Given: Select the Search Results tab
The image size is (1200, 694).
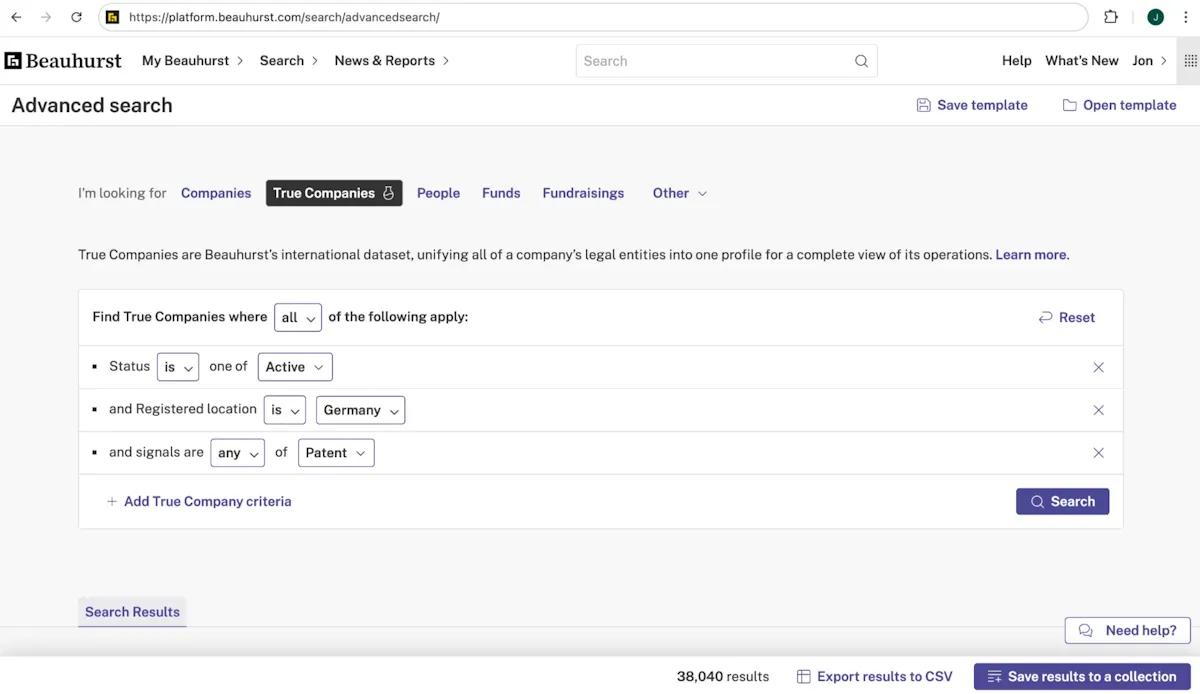Looking at the screenshot, I should point(132,612).
